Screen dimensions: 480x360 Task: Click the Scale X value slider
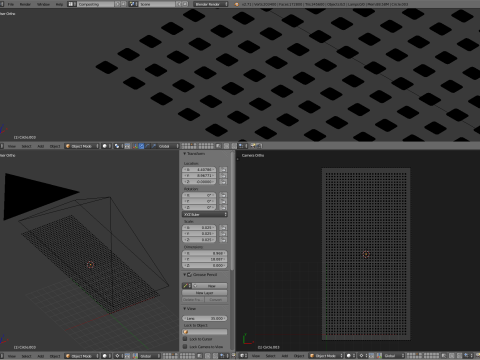point(199,228)
